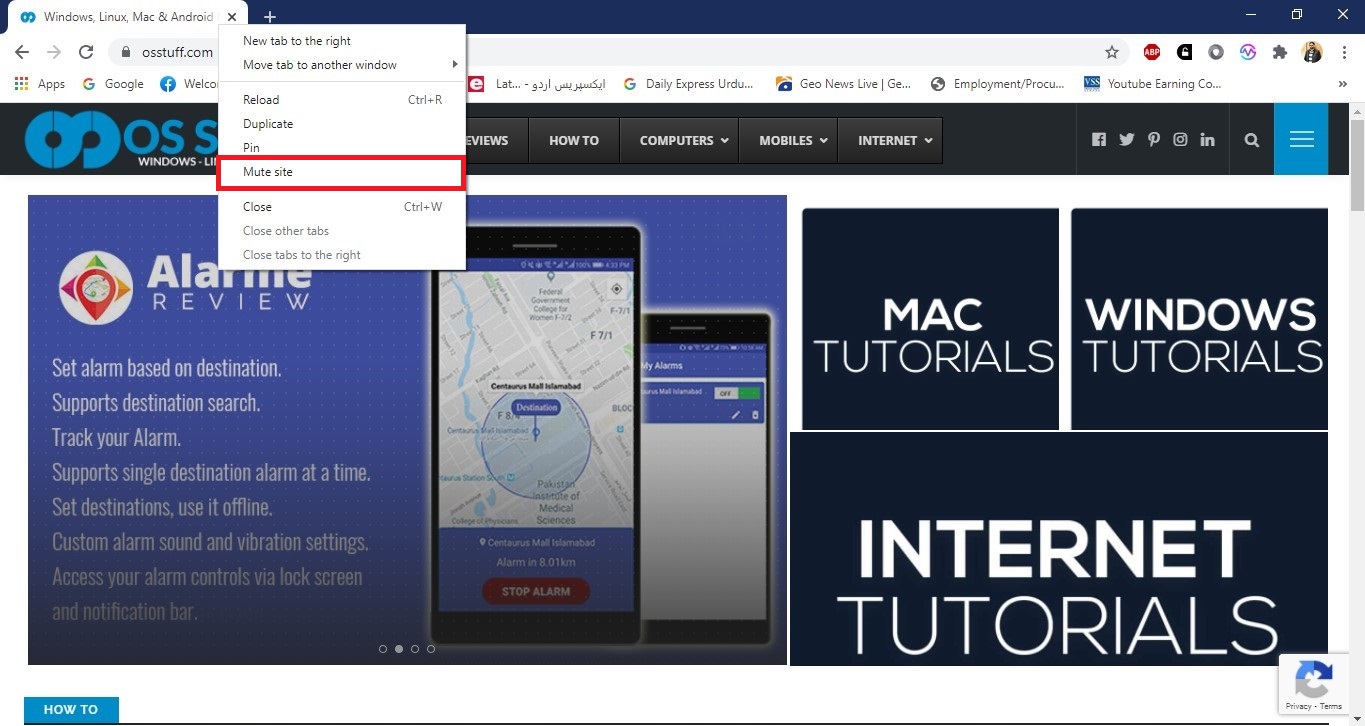Show hidden bookmarks via the overflow chevron
Viewport: 1365px width, 726px height.
[x=1344, y=84]
